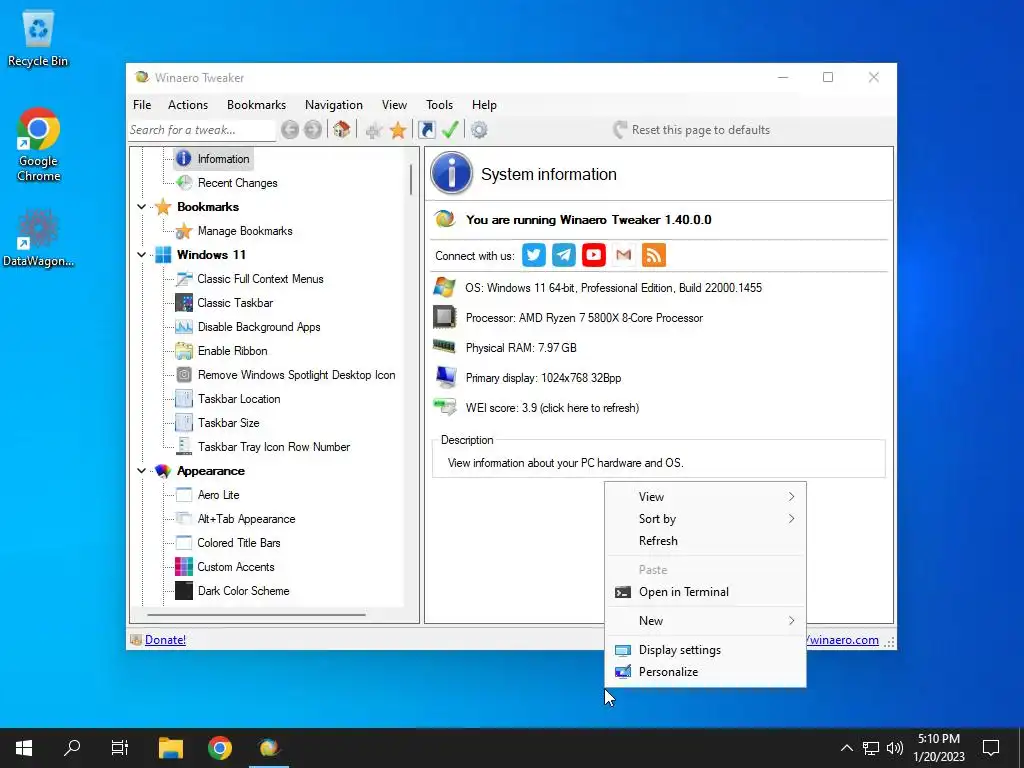Open the Actions menu
Screen dimensions: 1024x768
pos(188,105)
